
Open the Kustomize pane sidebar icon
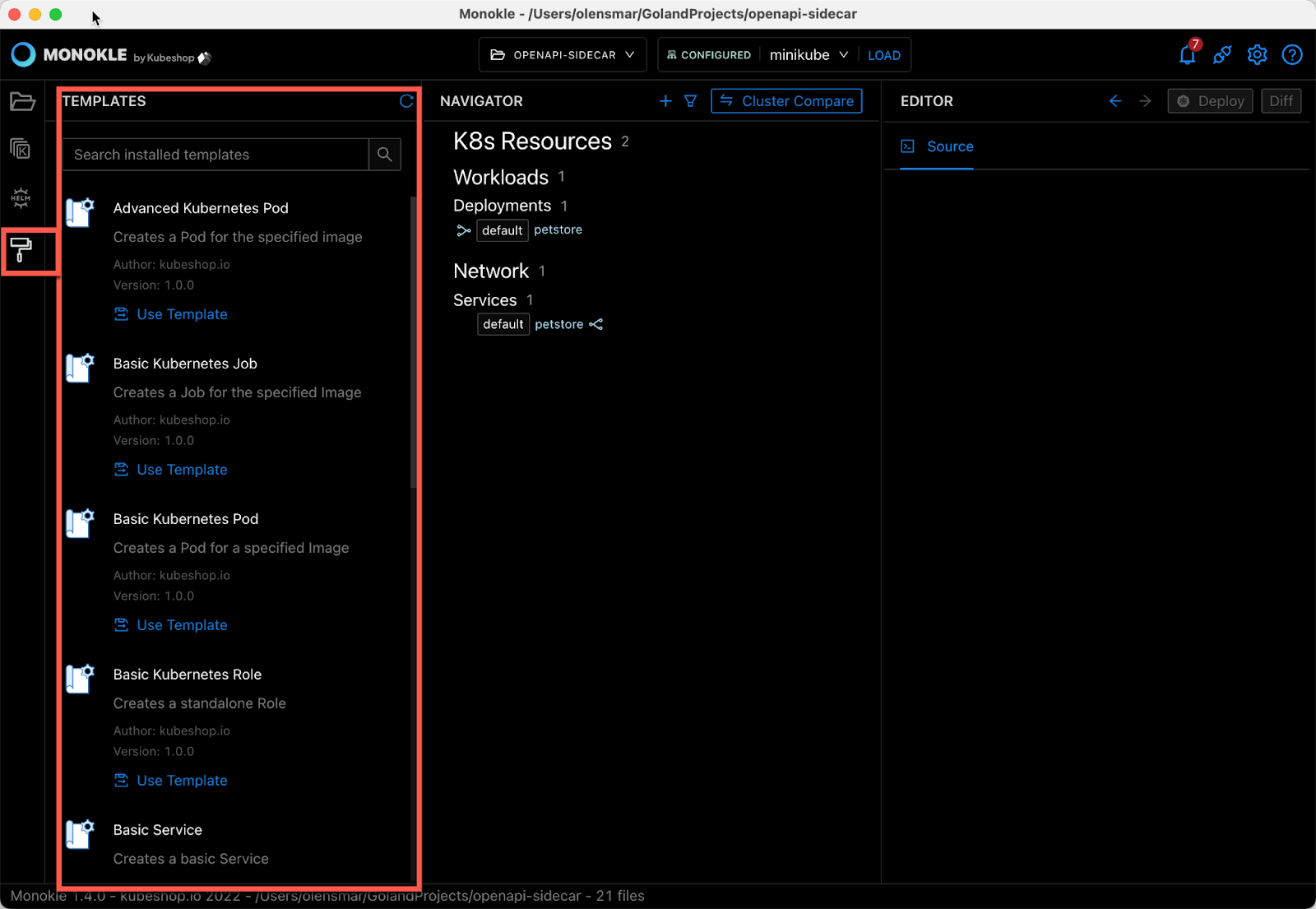[x=21, y=149]
